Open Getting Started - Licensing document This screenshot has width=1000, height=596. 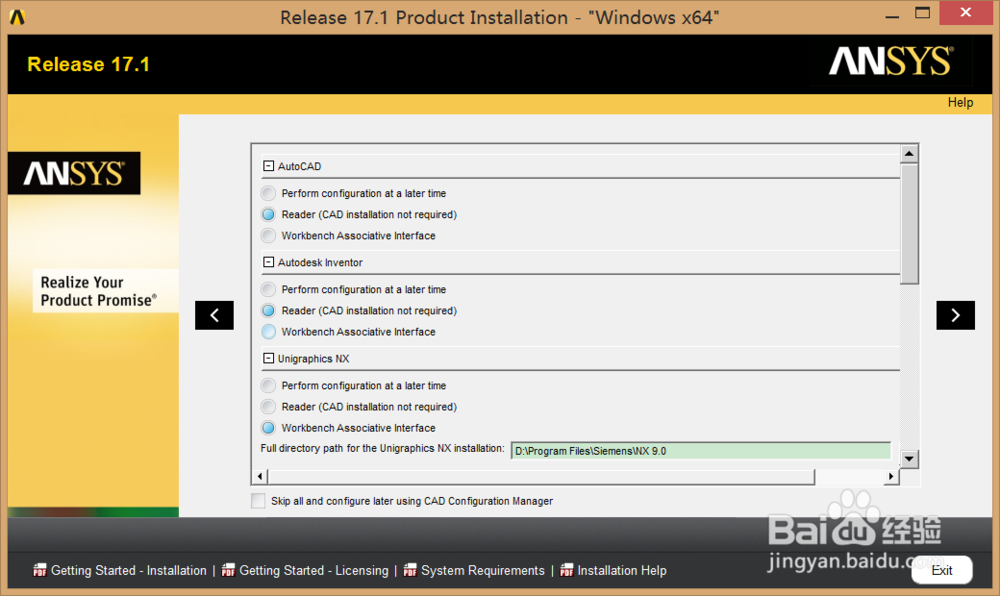(x=314, y=571)
